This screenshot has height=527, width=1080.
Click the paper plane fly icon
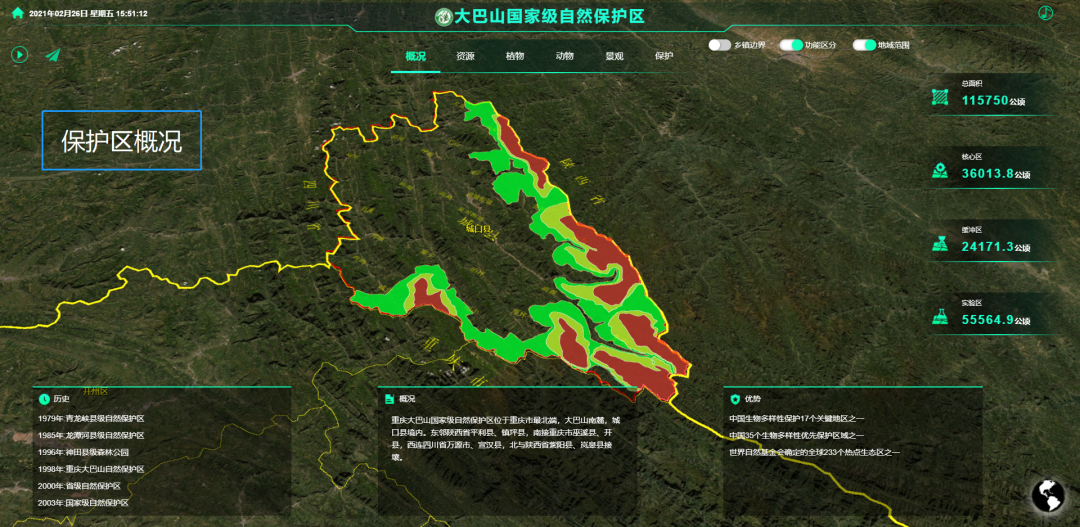pyautogui.click(x=54, y=54)
